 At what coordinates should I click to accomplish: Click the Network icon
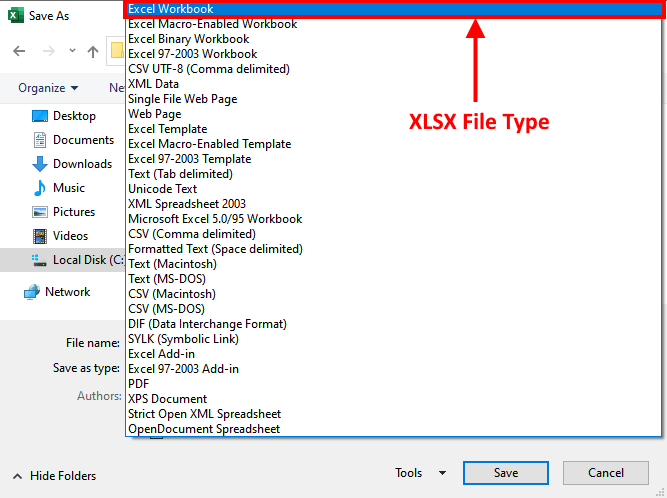point(32,292)
